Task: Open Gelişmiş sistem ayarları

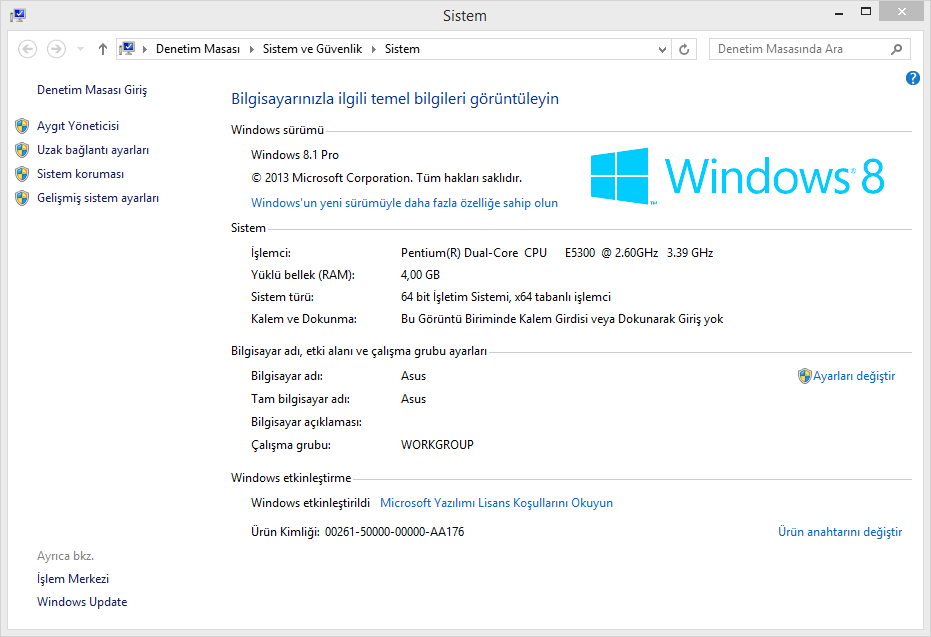Action: coord(98,198)
